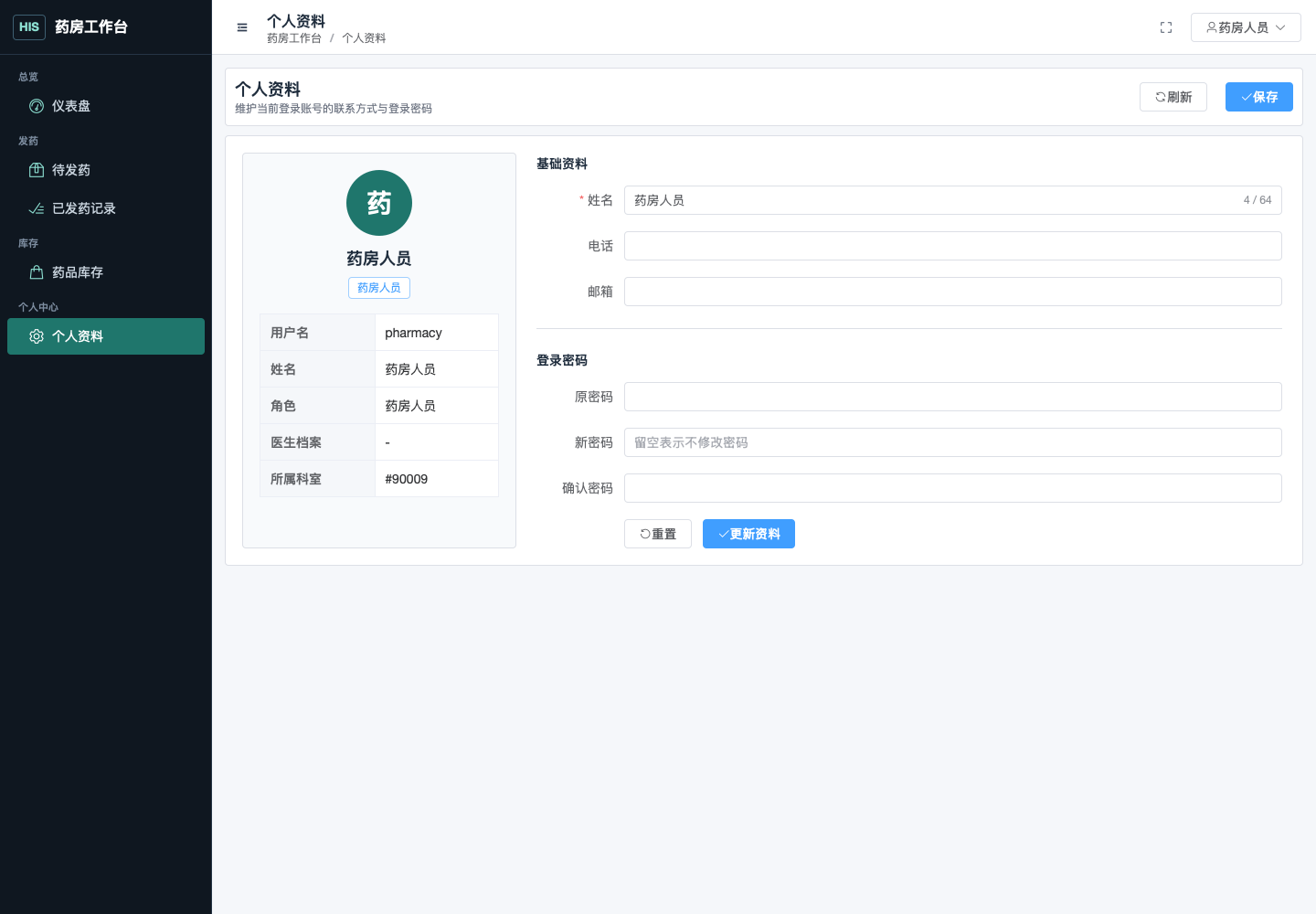Viewport: 1316px width, 914px height.
Task: Toggle fullscreen mode icon
Action: [x=1166, y=27]
